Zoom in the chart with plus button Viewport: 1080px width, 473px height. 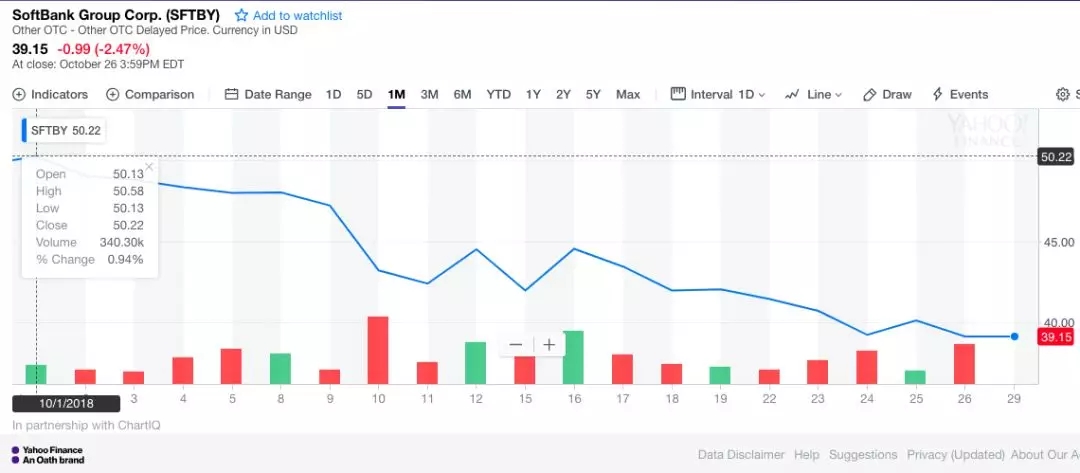[x=549, y=344]
